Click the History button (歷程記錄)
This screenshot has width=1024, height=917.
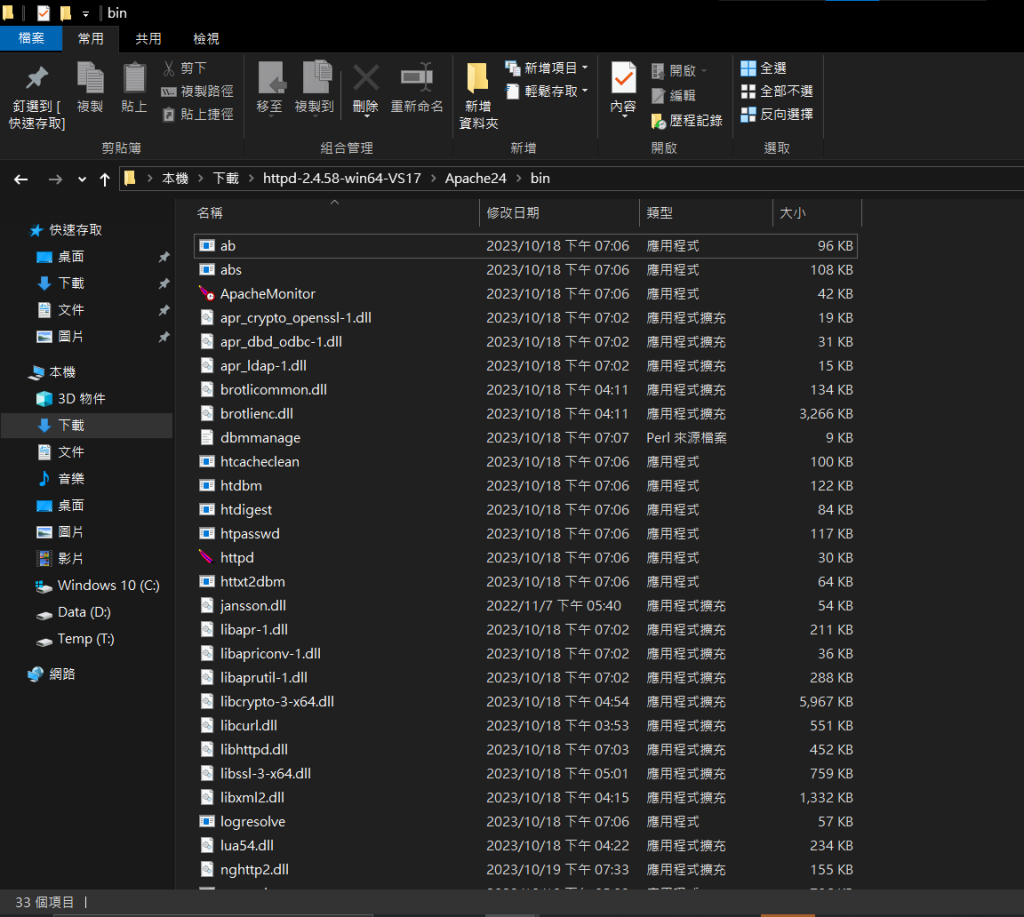(x=687, y=120)
